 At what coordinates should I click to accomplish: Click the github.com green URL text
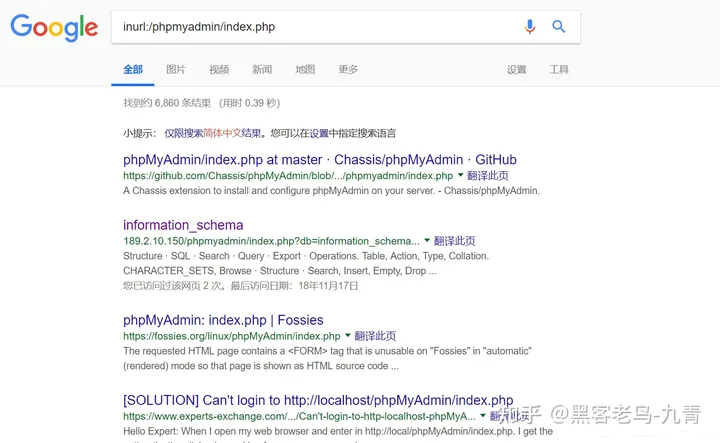tap(288, 176)
